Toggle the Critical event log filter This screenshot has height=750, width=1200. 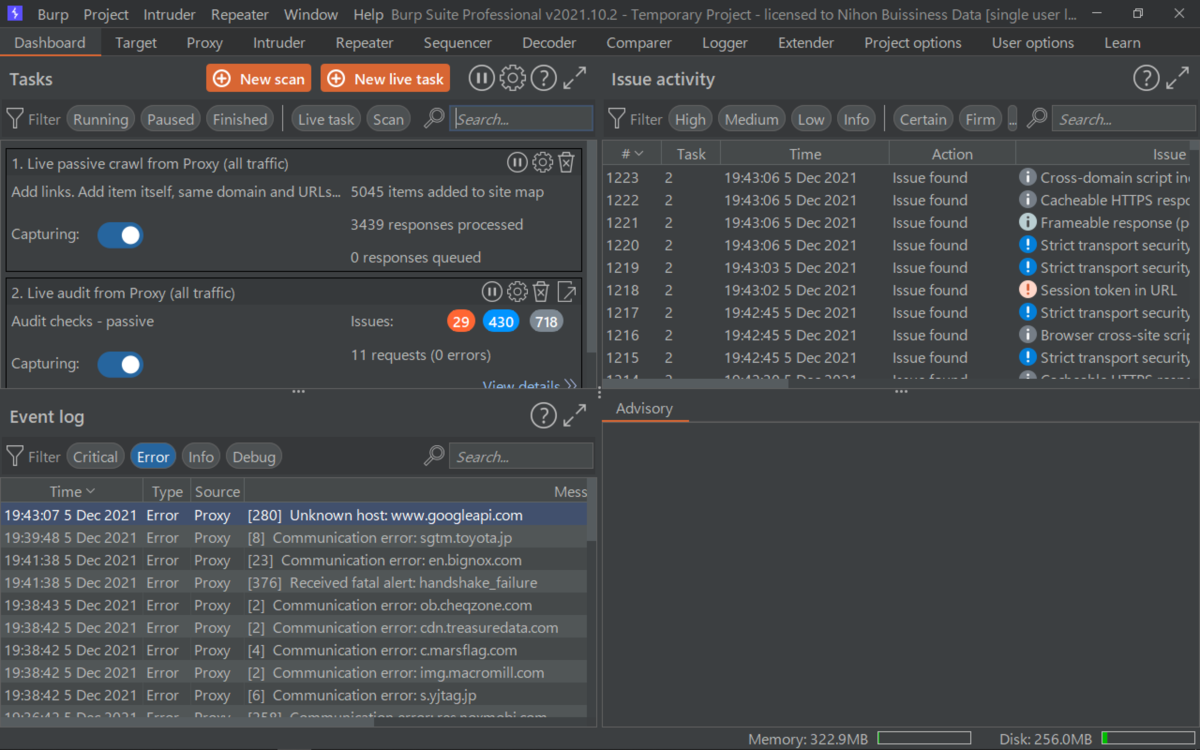point(95,457)
